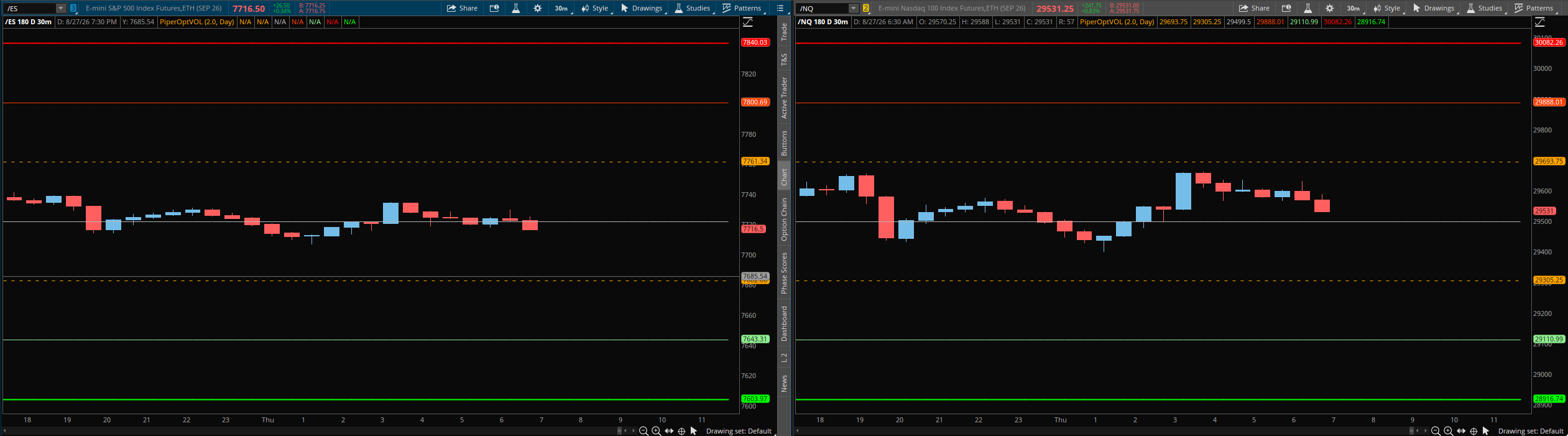Click the 7840.03 red price label
The height and width of the screenshot is (436, 1568).
(x=755, y=42)
